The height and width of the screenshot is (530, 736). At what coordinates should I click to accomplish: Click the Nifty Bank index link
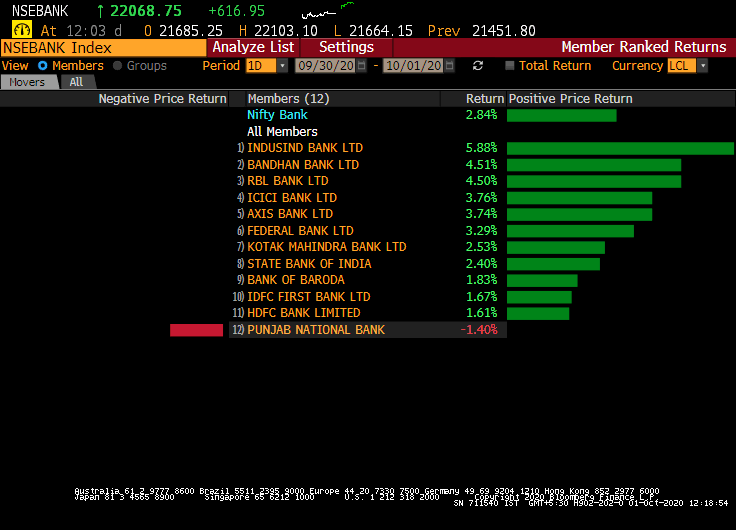[277, 115]
